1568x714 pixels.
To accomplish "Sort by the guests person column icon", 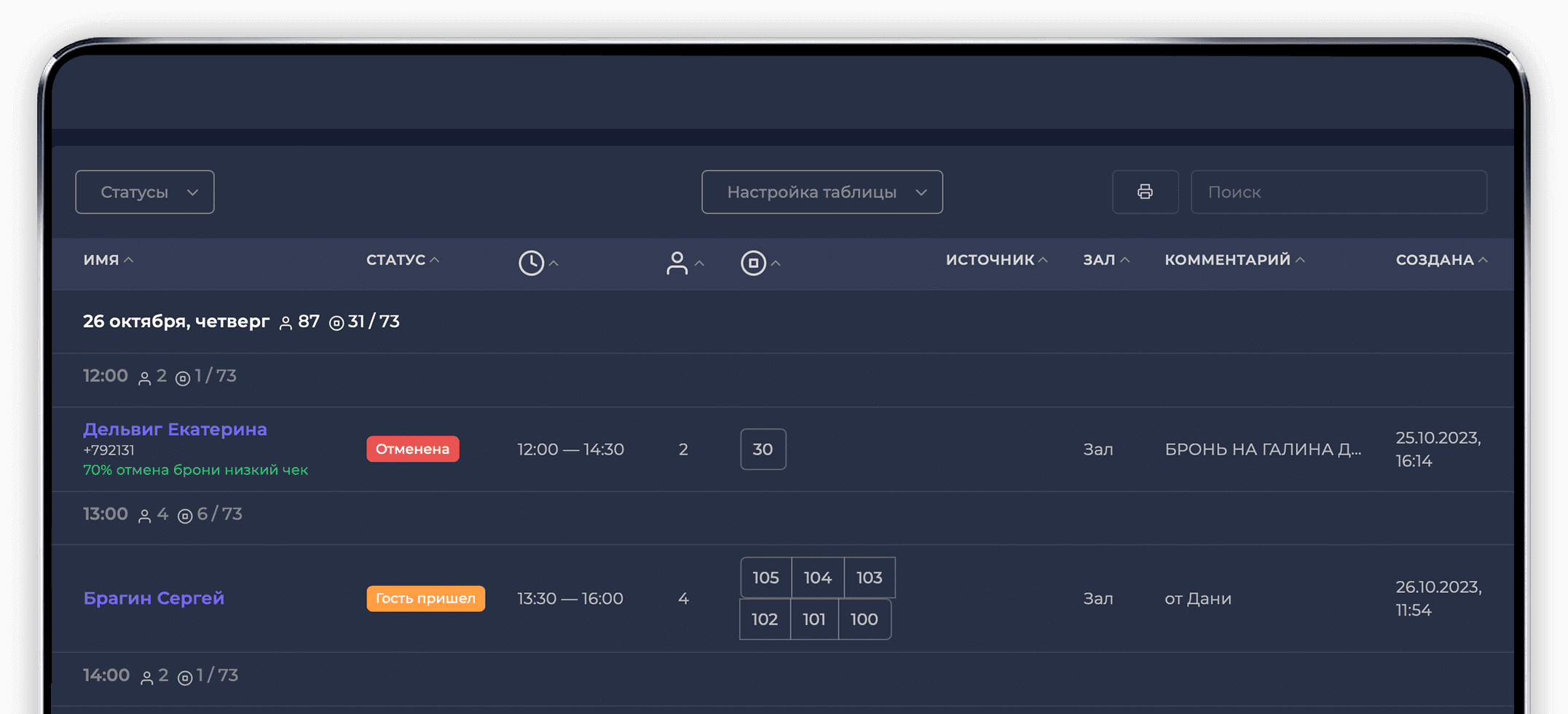I will [x=677, y=263].
